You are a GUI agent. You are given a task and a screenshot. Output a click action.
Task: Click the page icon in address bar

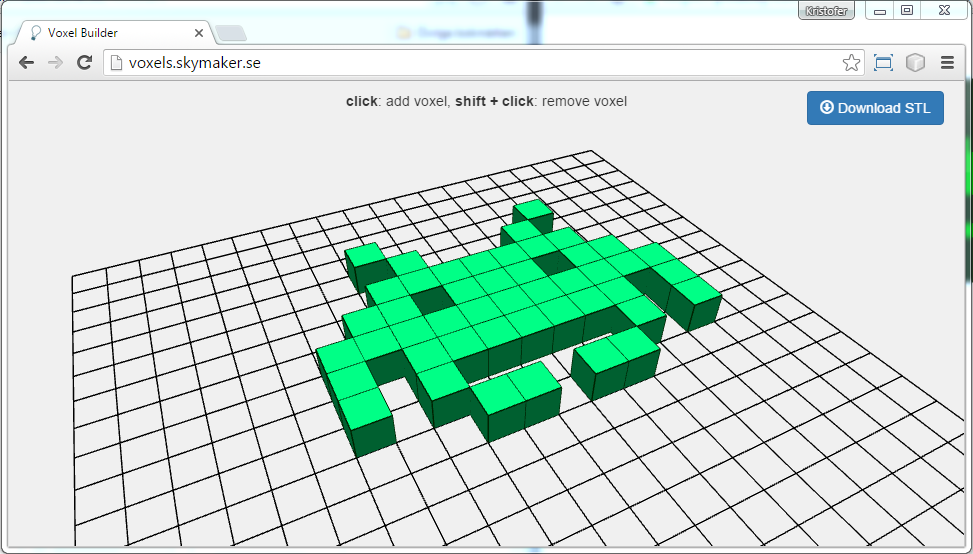pos(116,63)
